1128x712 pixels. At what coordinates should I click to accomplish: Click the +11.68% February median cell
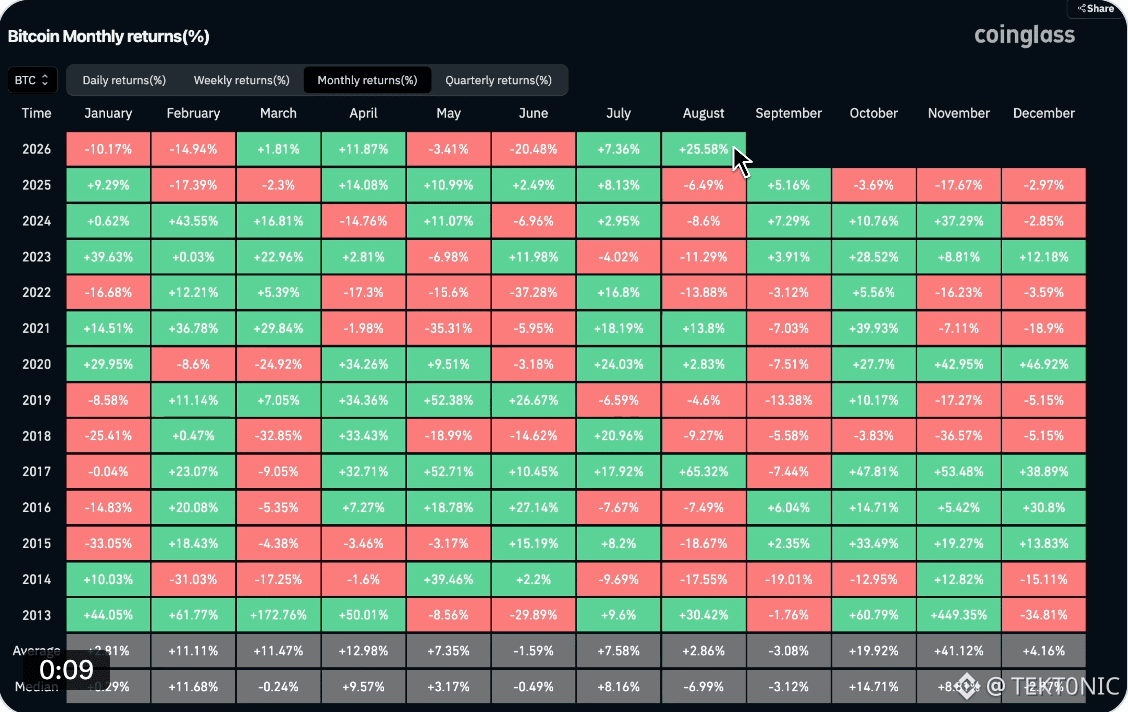[193, 687]
